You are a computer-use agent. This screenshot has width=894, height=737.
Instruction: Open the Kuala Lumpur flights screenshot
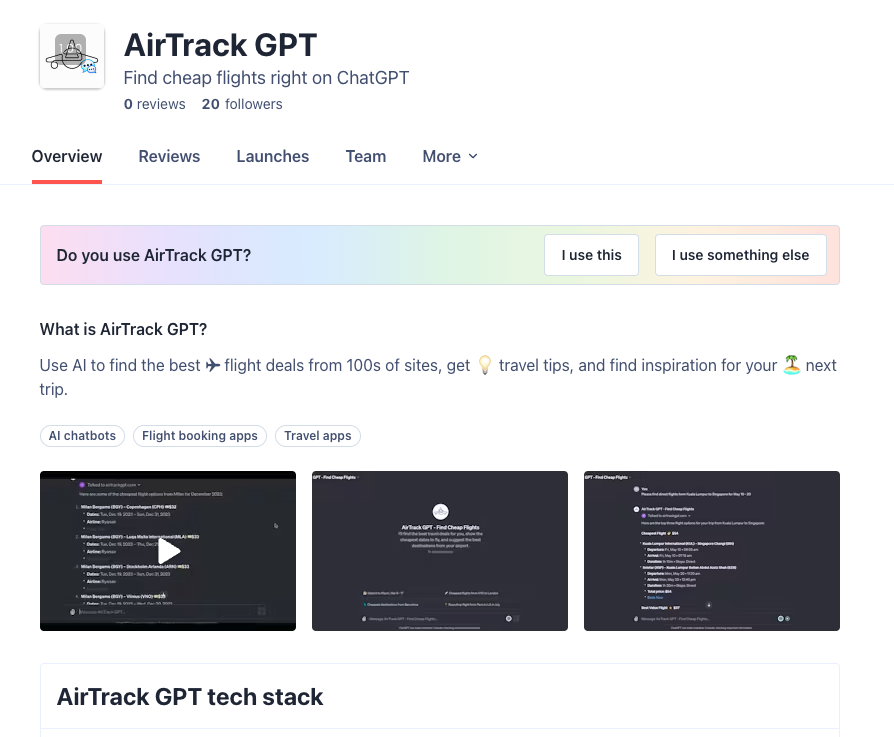point(712,551)
